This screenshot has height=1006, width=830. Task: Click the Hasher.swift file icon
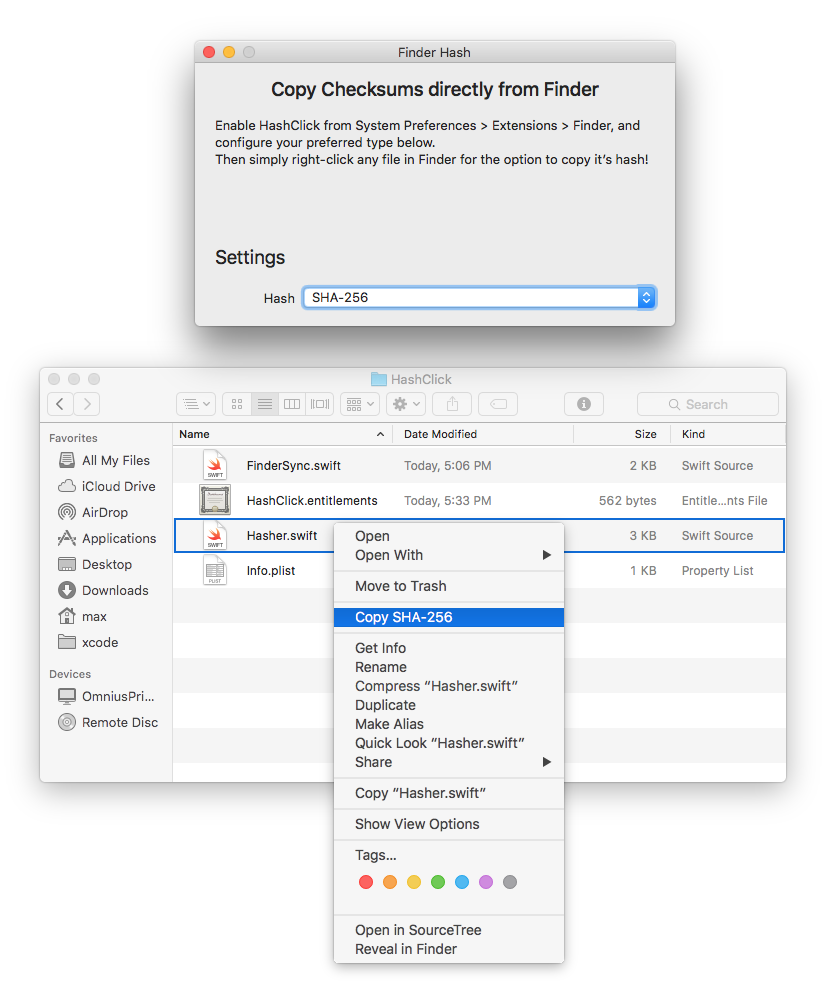coord(215,535)
